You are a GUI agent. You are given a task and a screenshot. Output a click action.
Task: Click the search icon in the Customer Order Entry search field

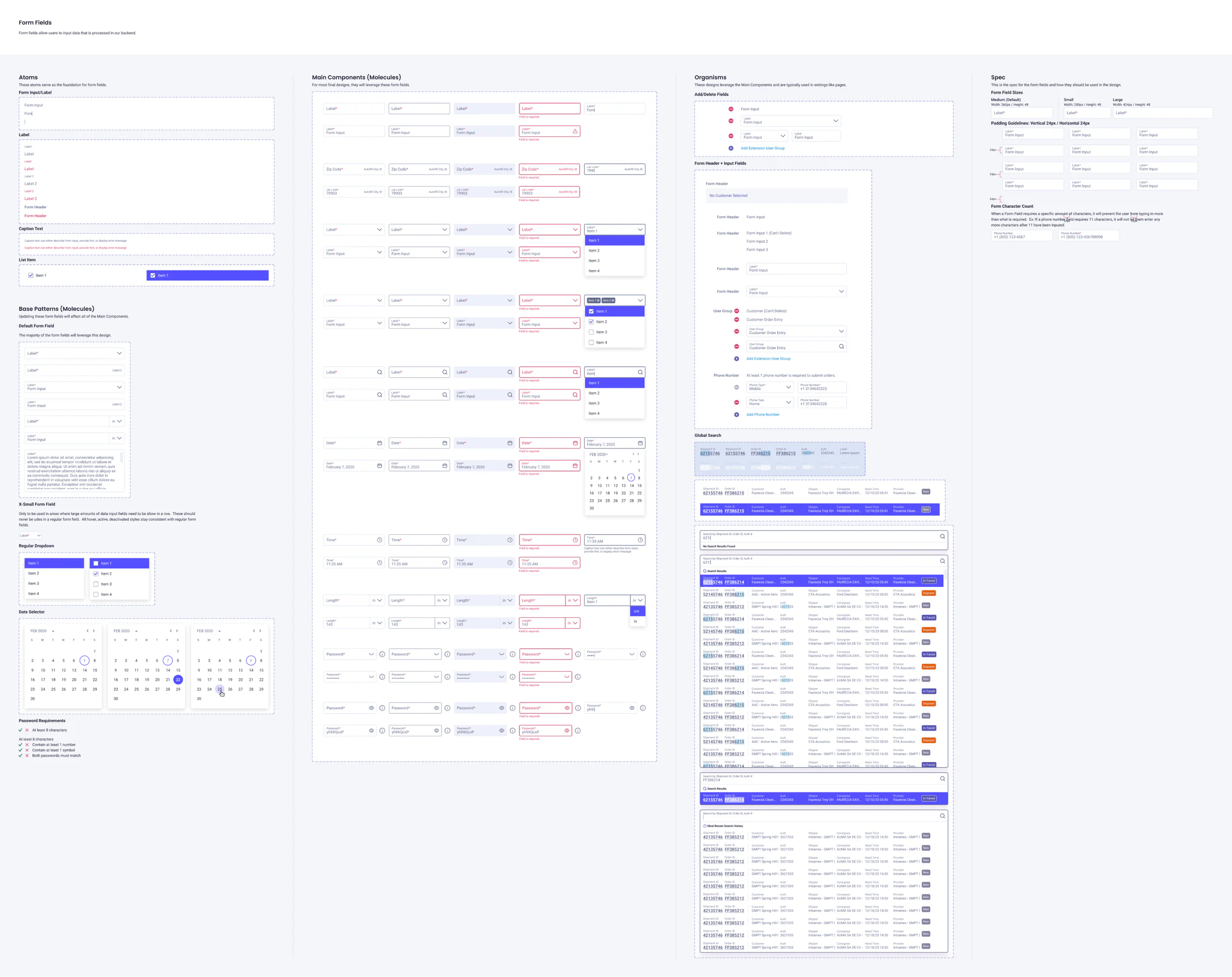[841, 346]
